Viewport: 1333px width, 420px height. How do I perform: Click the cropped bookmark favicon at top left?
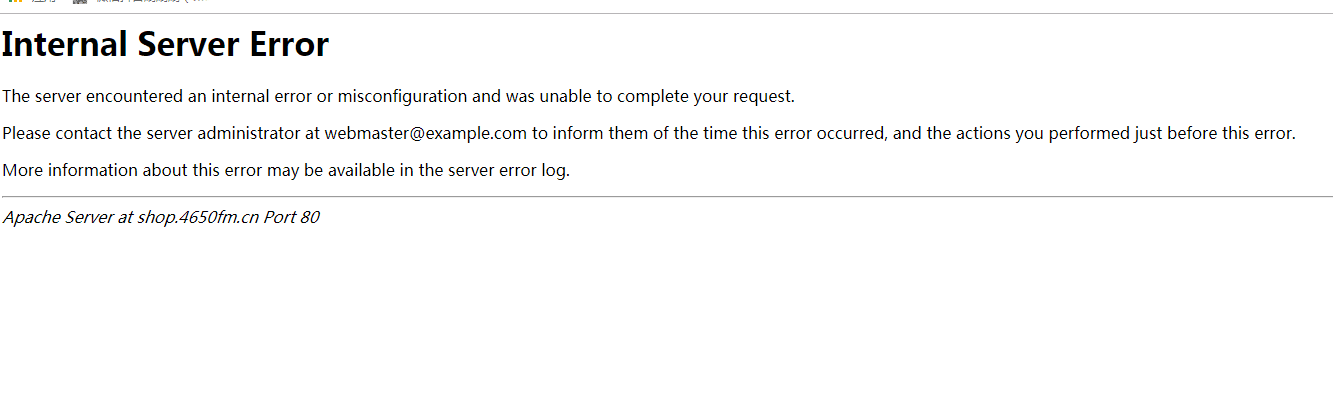coord(15,2)
